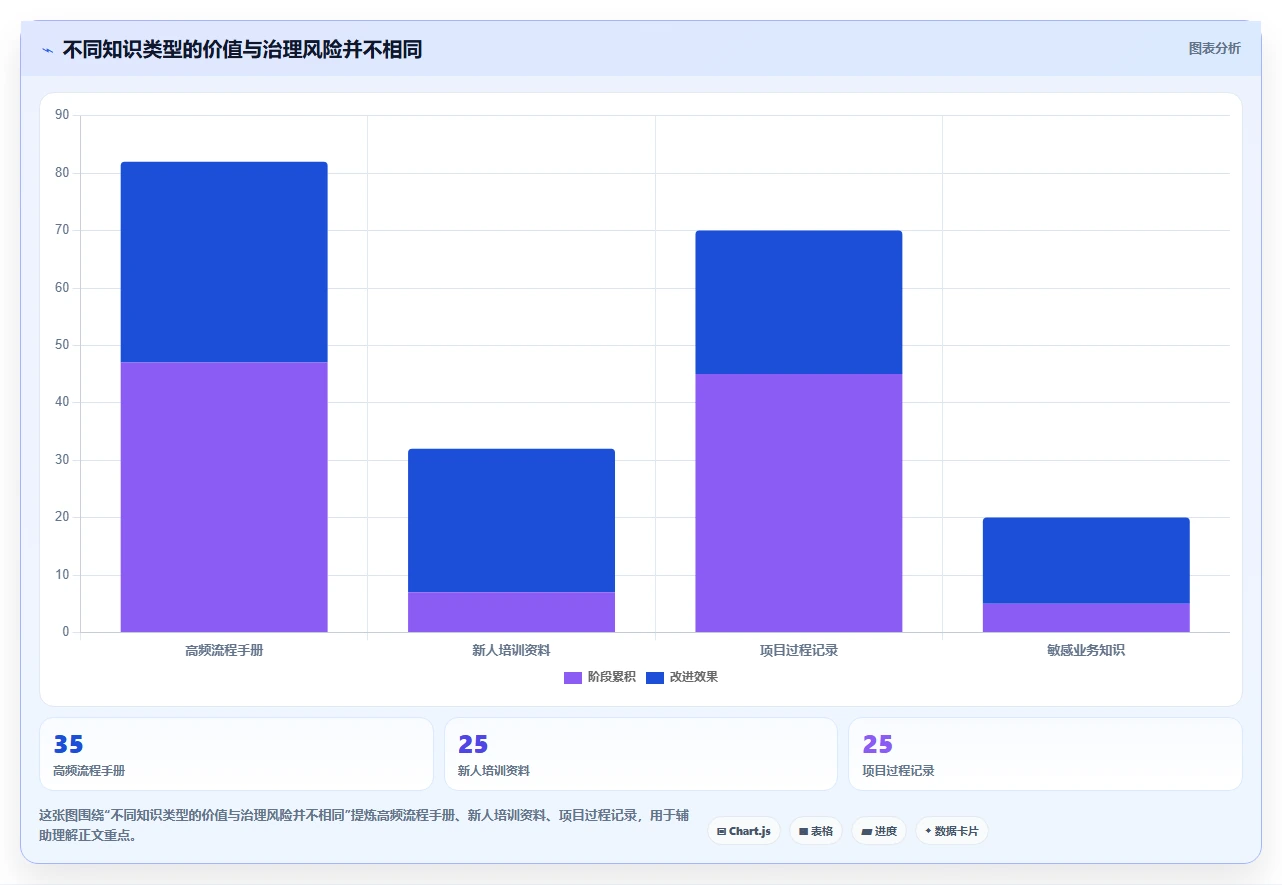Click the purple bar segment for 高频流程手册

tap(224, 497)
